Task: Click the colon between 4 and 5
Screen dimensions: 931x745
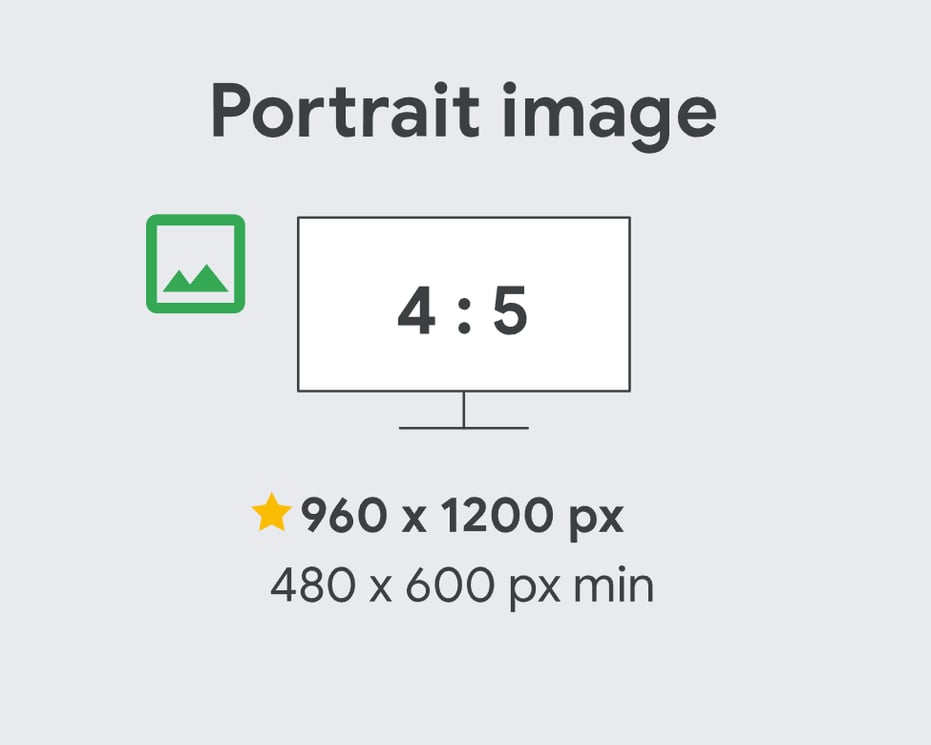Action: [464, 315]
